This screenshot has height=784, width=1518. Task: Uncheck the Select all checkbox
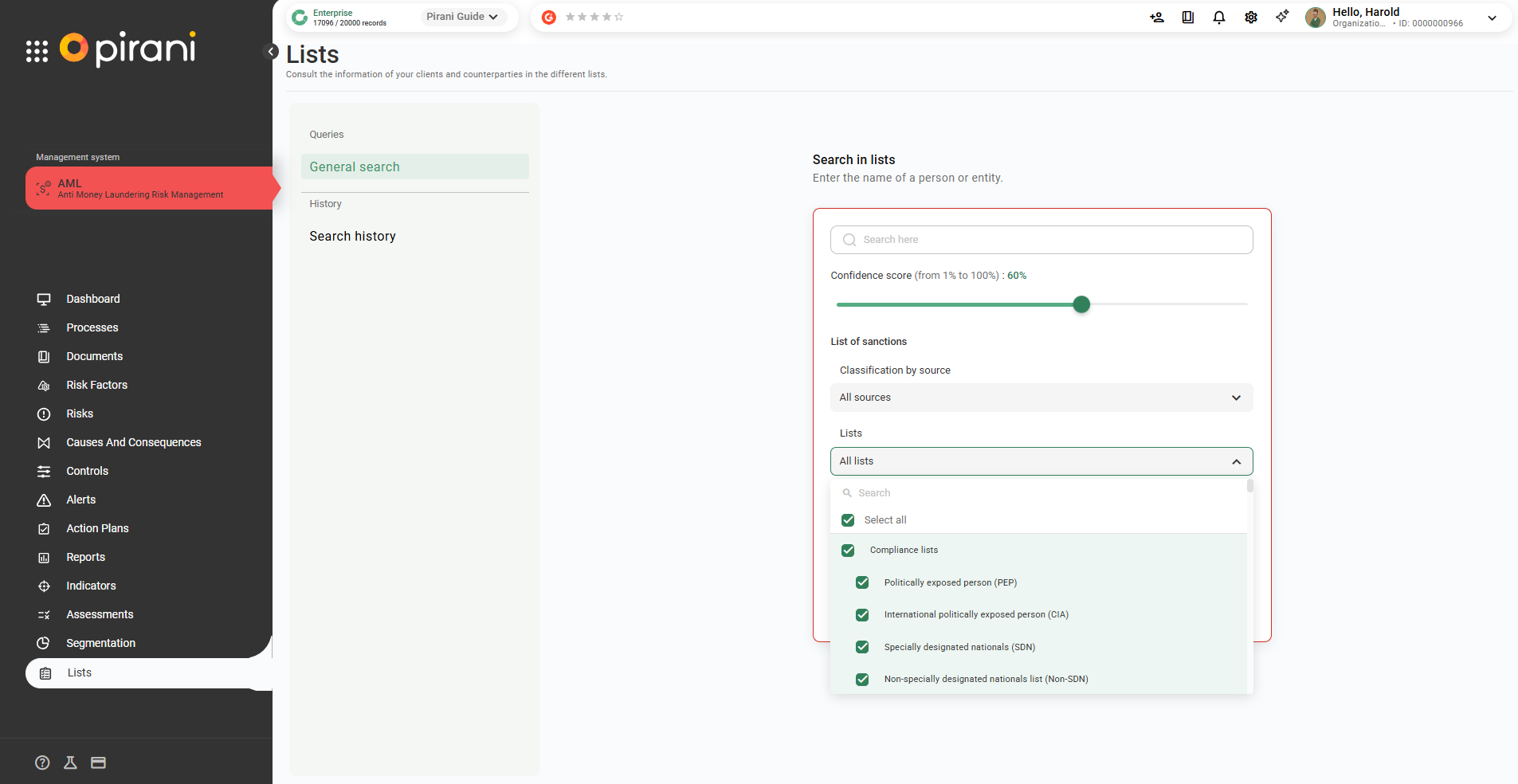[x=848, y=520]
